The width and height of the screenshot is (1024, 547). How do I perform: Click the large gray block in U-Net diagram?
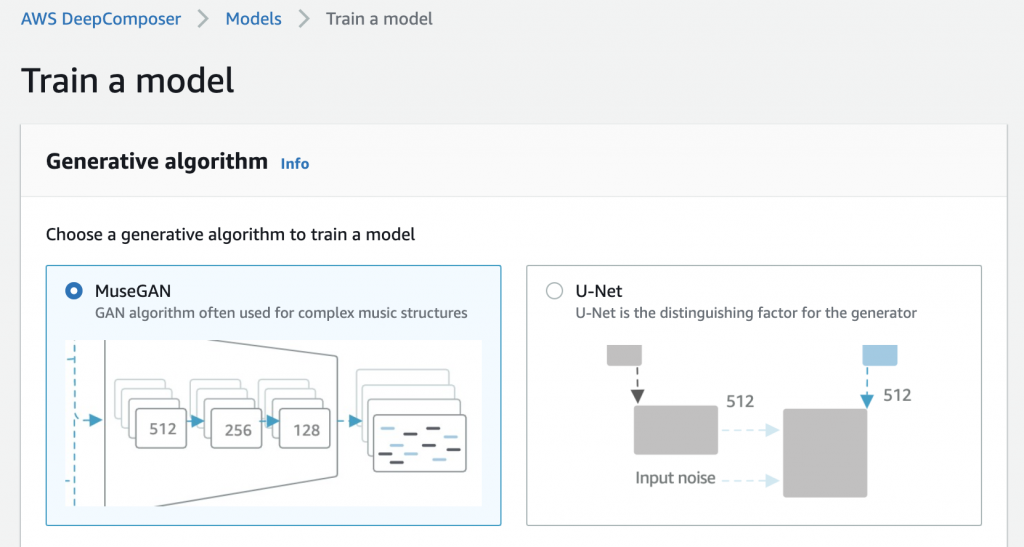(x=825, y=453)
